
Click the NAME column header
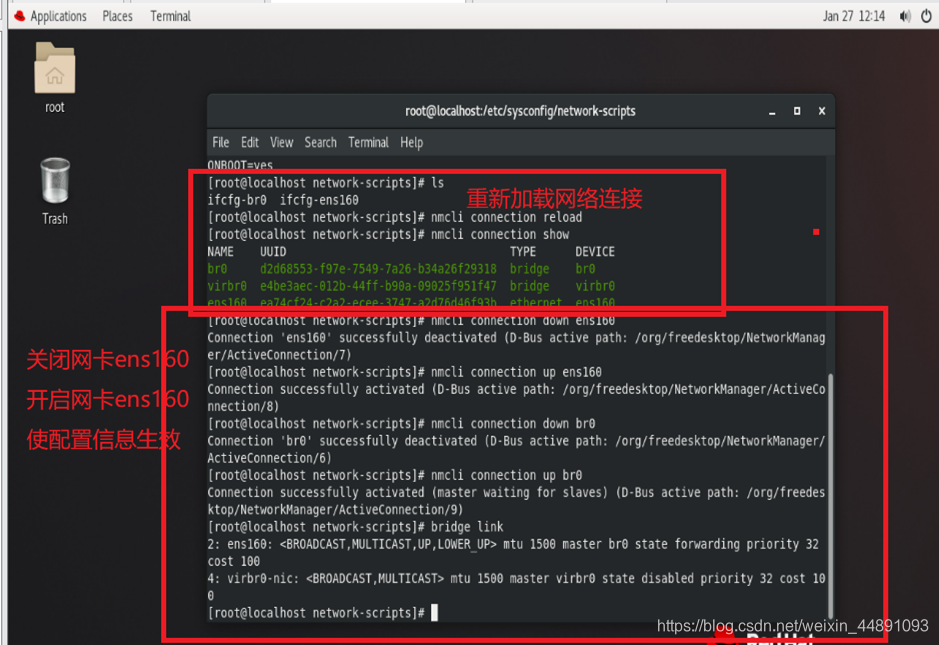tap(220, 252)
